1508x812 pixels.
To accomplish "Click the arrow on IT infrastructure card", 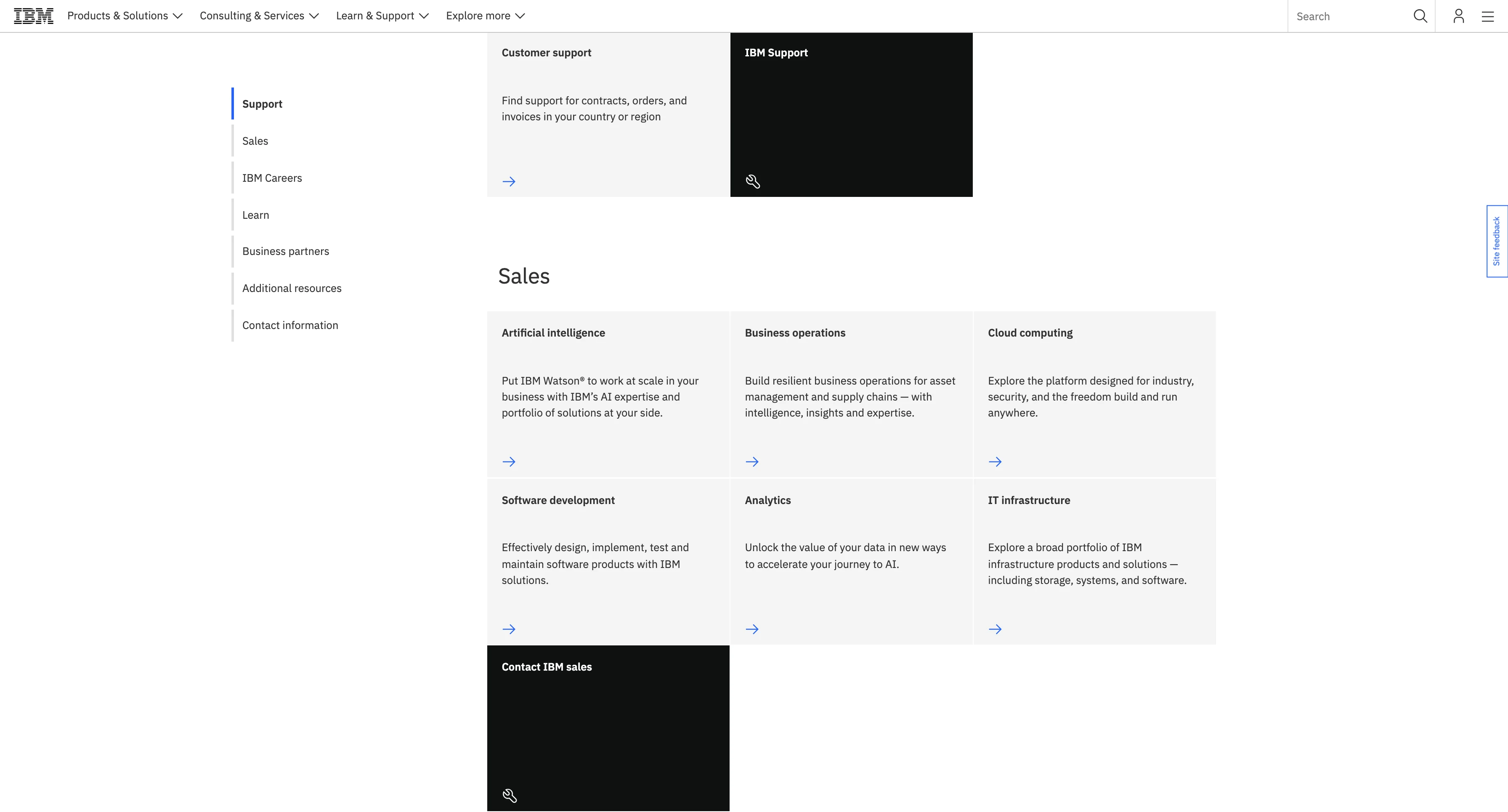I will tap(995, 629).
